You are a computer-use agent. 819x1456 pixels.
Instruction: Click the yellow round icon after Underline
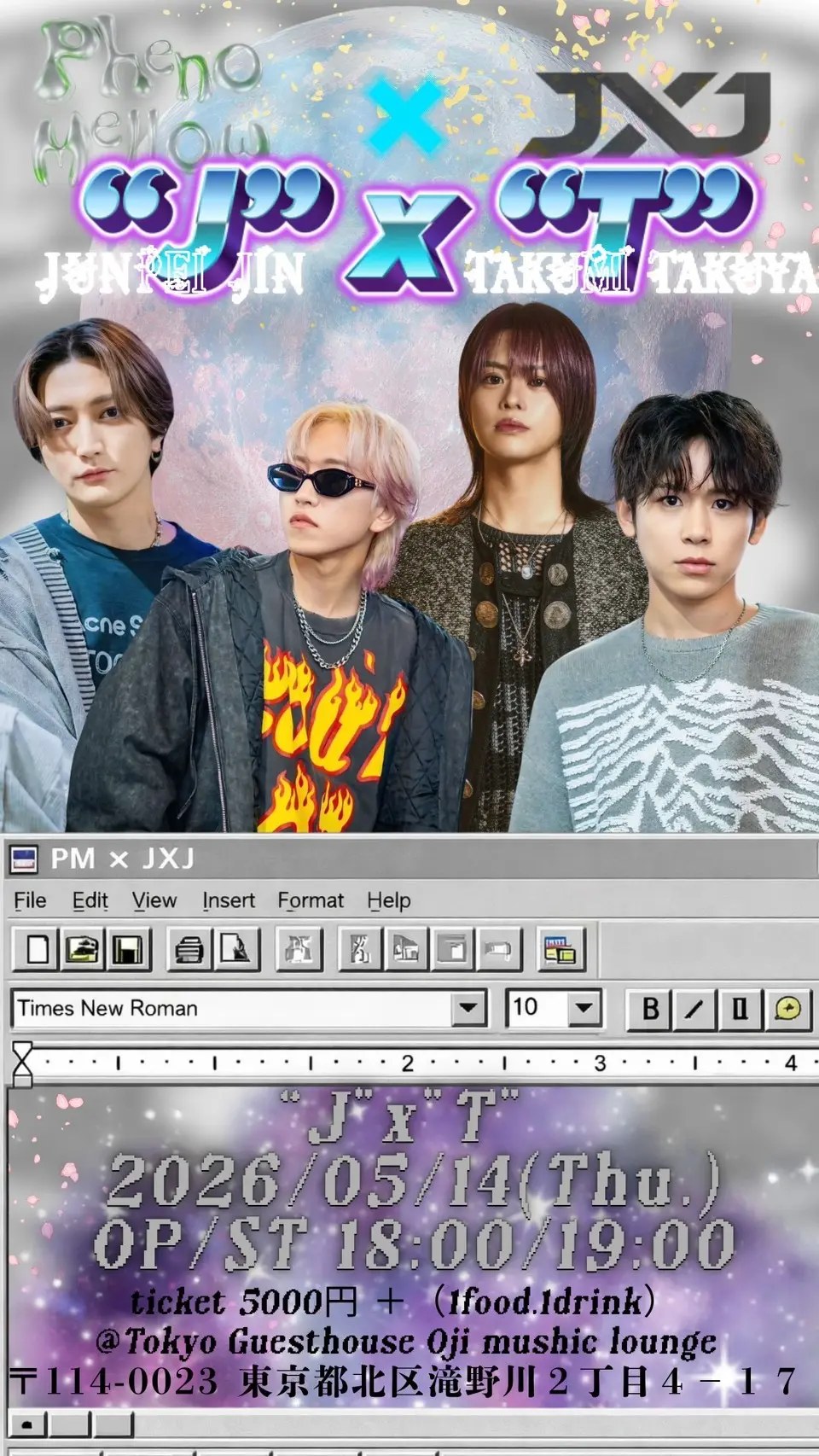coord(787,1009)
